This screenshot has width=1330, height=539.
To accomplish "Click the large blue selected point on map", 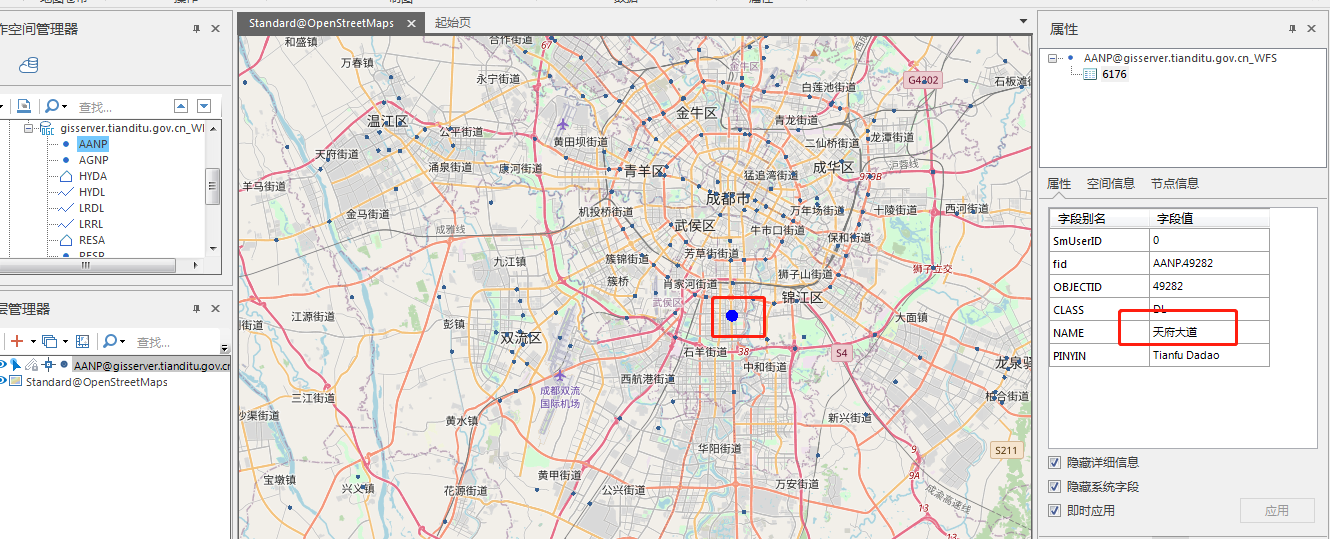I will [732, 316].
